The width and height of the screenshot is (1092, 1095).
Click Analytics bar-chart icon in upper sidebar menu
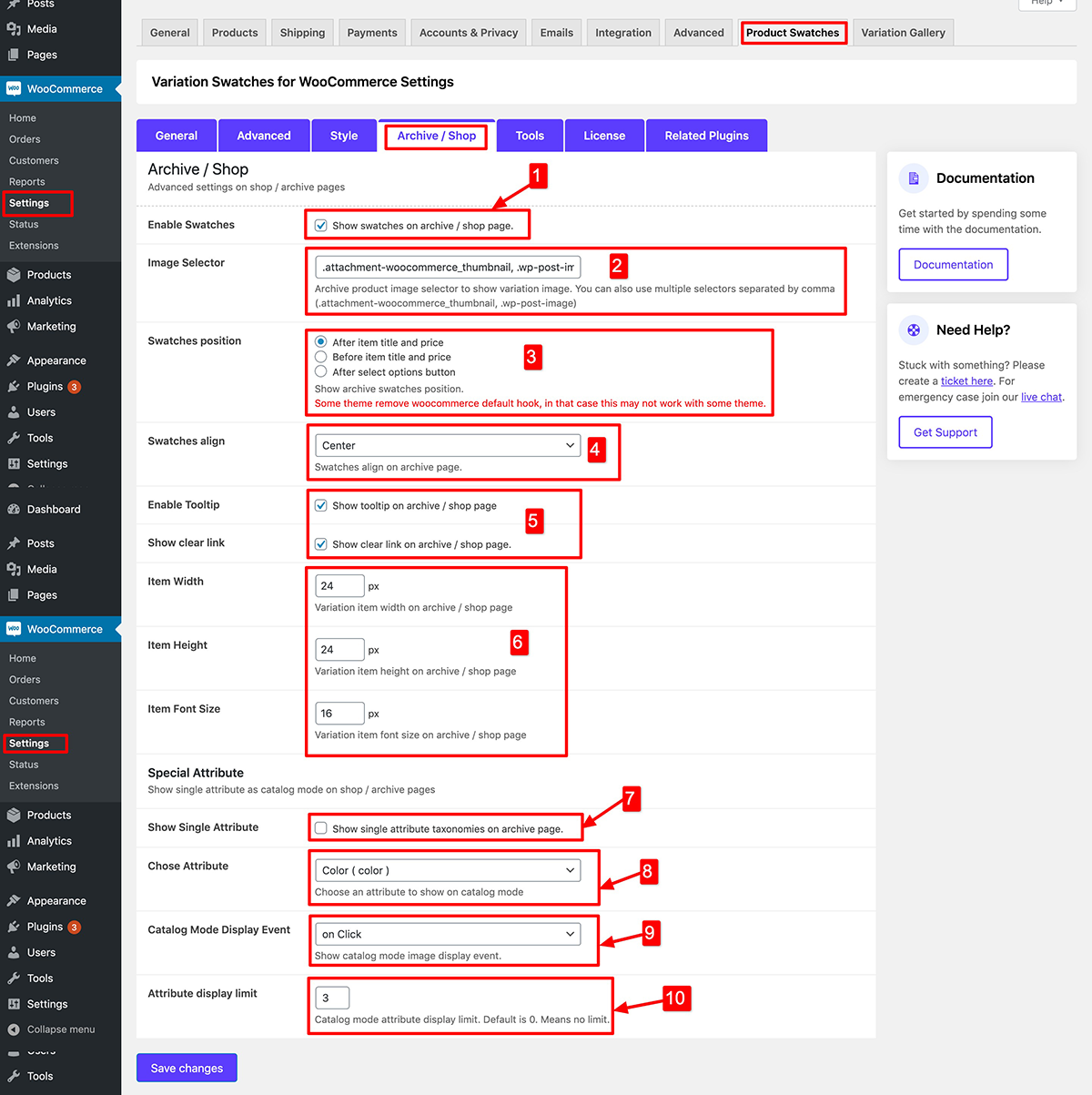click(x=14, y=300)
